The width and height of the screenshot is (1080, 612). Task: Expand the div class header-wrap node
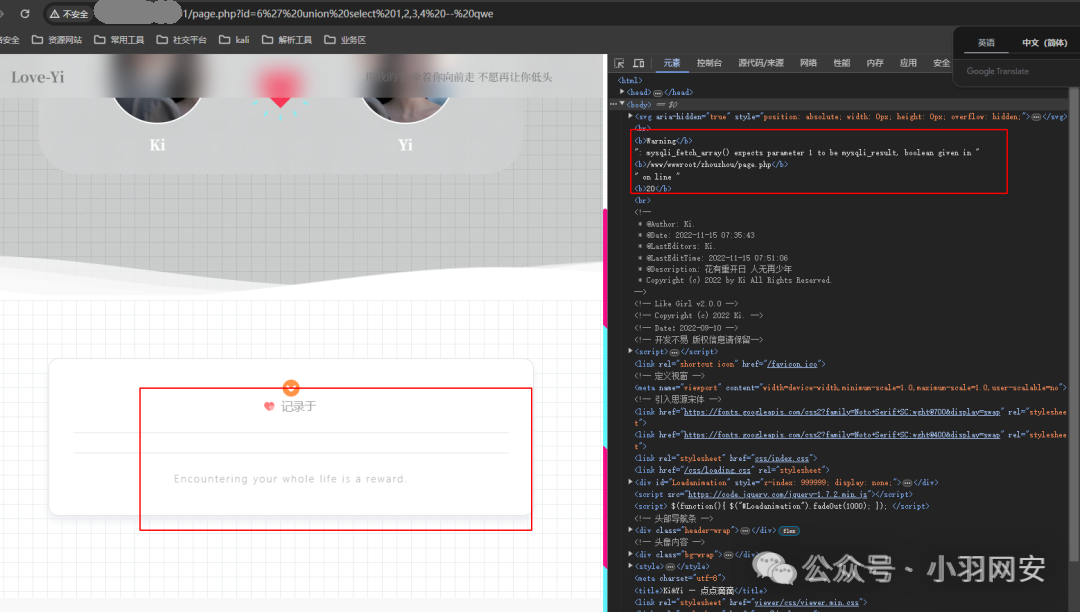[x=630, y=530]
